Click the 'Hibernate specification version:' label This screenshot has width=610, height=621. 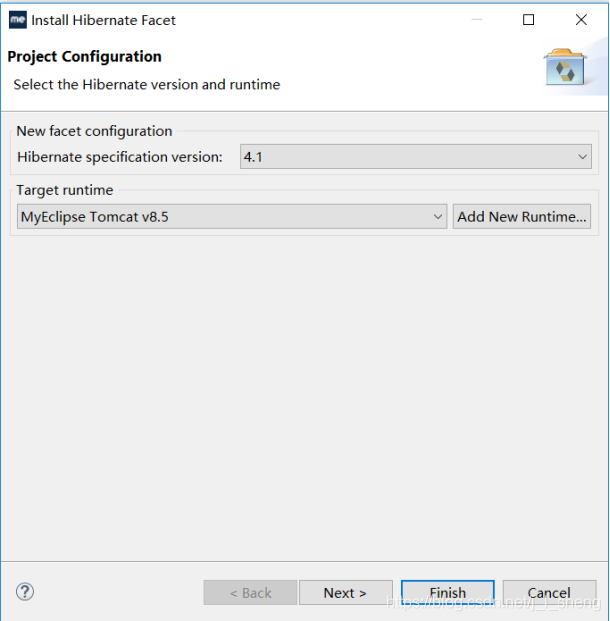tap(120, 157)
